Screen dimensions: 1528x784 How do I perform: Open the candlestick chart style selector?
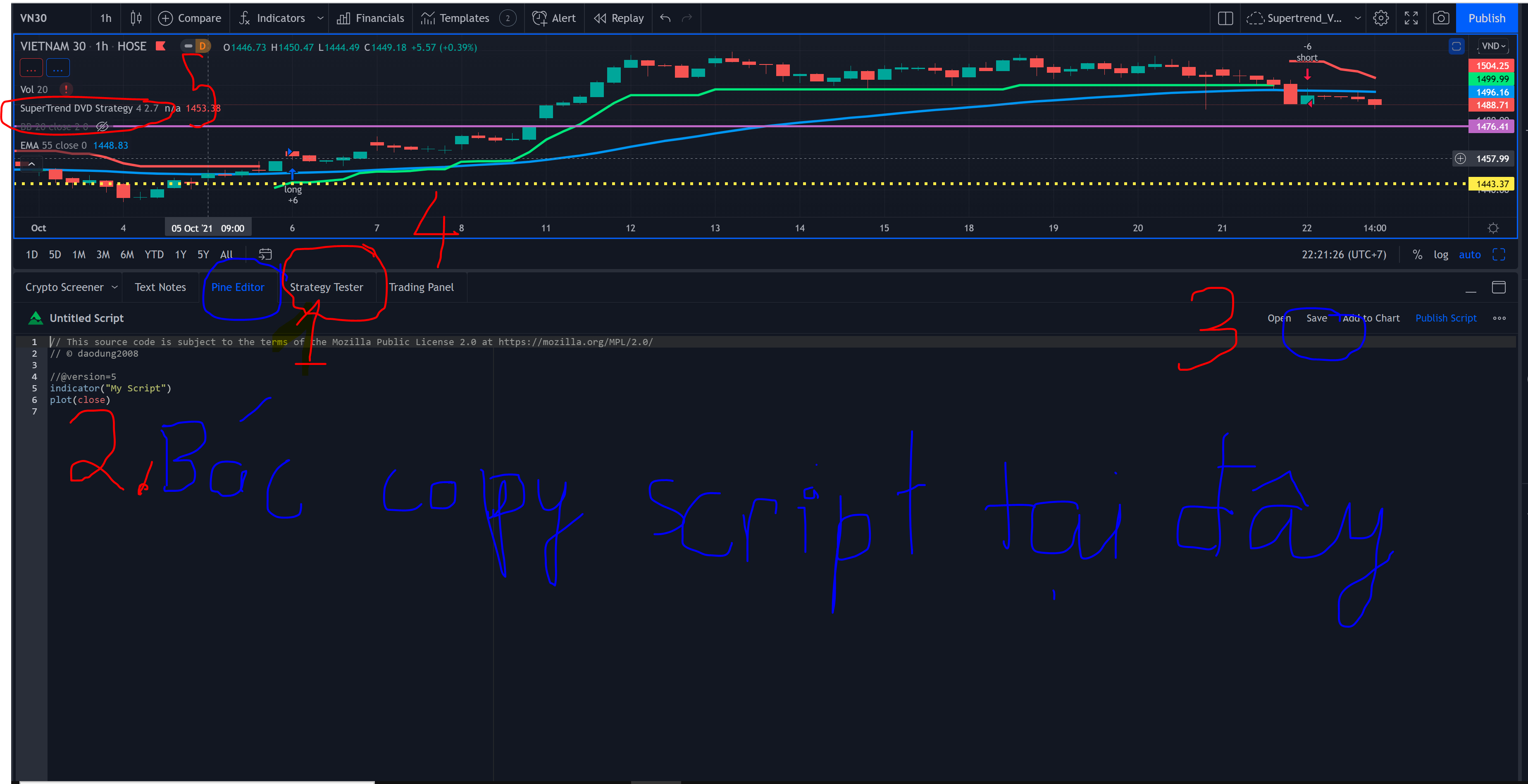coord(136,18)
